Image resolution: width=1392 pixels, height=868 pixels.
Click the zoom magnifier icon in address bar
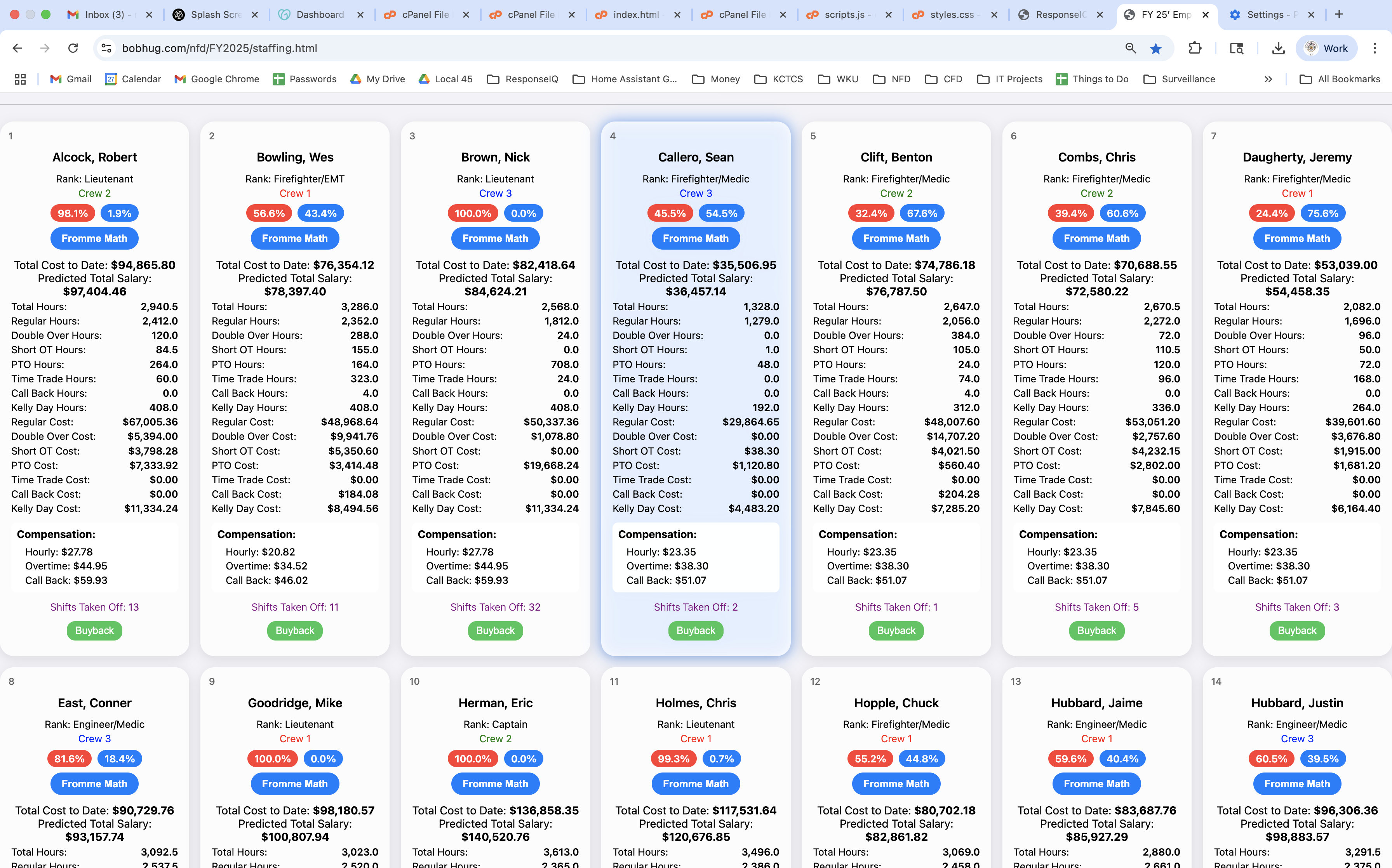coord(1131,48)
